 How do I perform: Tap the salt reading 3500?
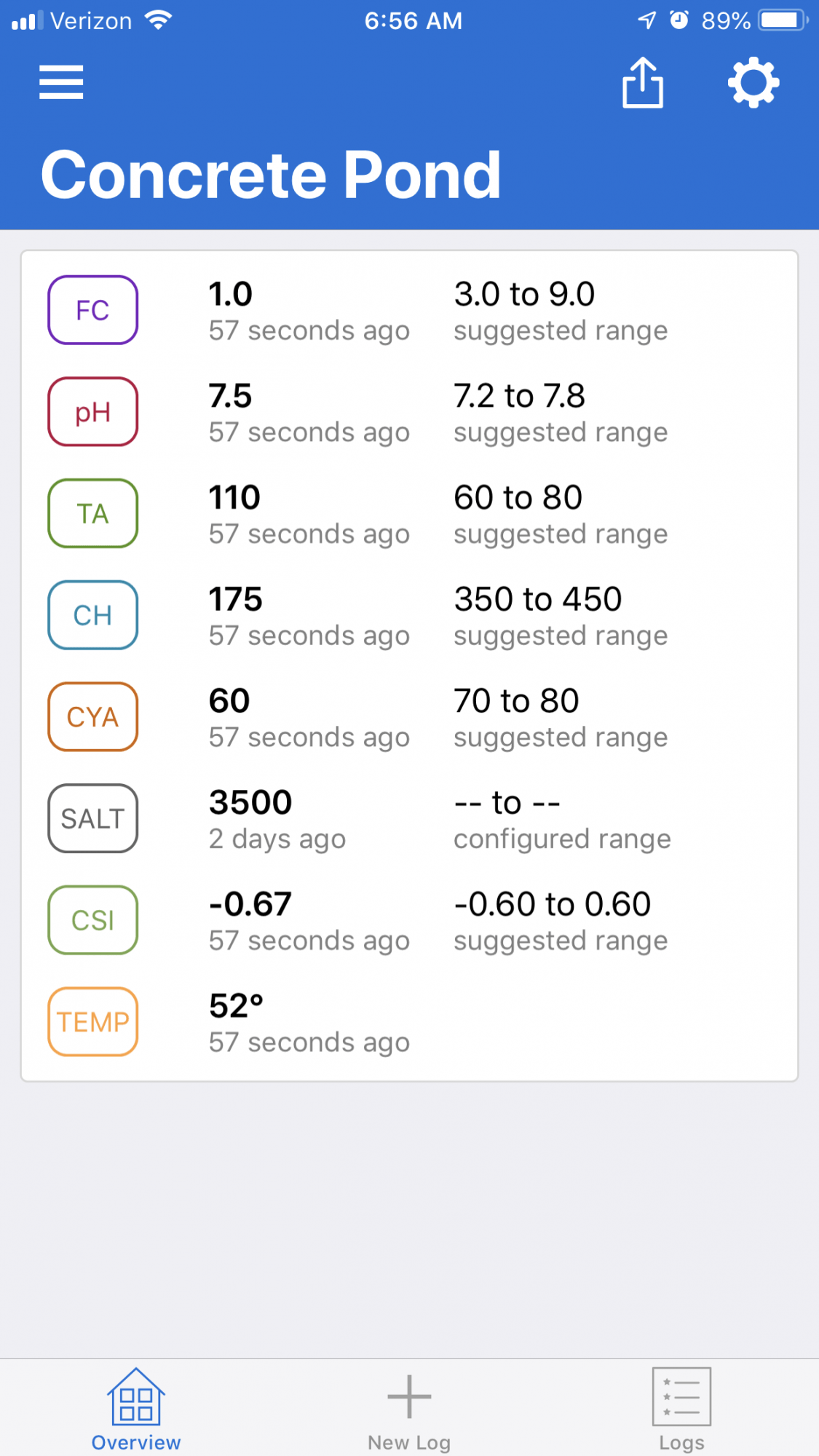[250, 802]
